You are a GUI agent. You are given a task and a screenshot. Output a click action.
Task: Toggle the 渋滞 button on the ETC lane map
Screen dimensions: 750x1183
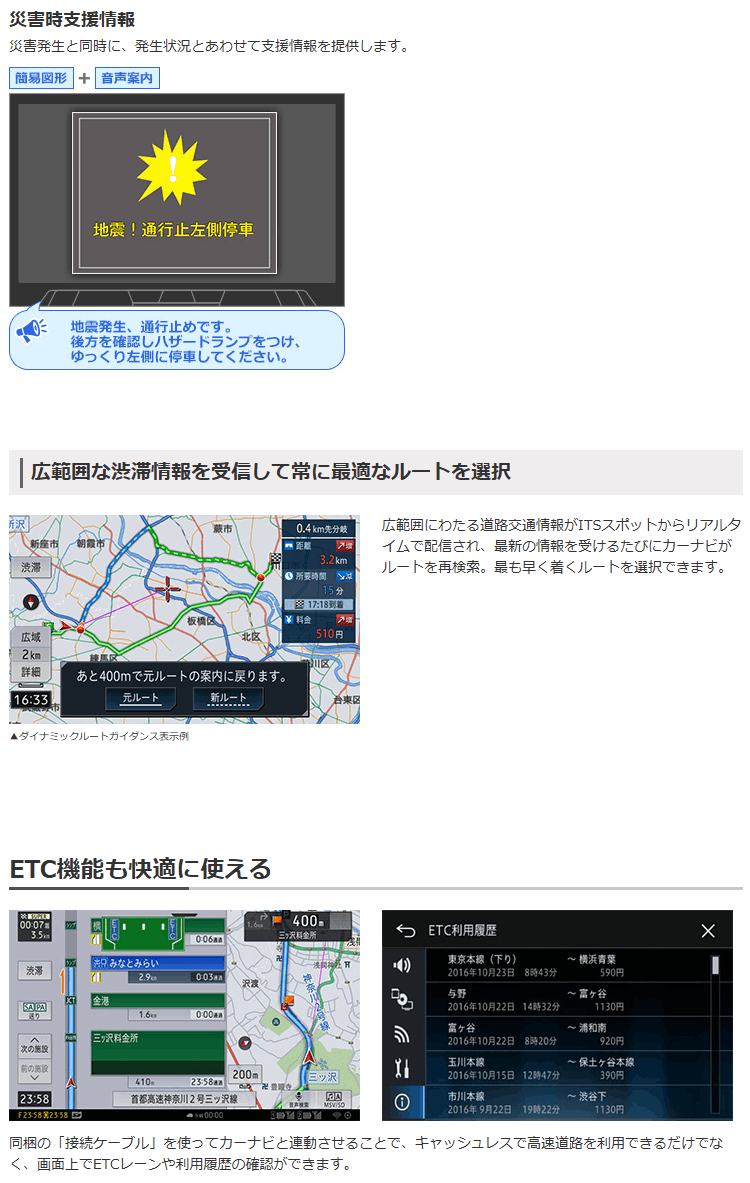point(34,970)
